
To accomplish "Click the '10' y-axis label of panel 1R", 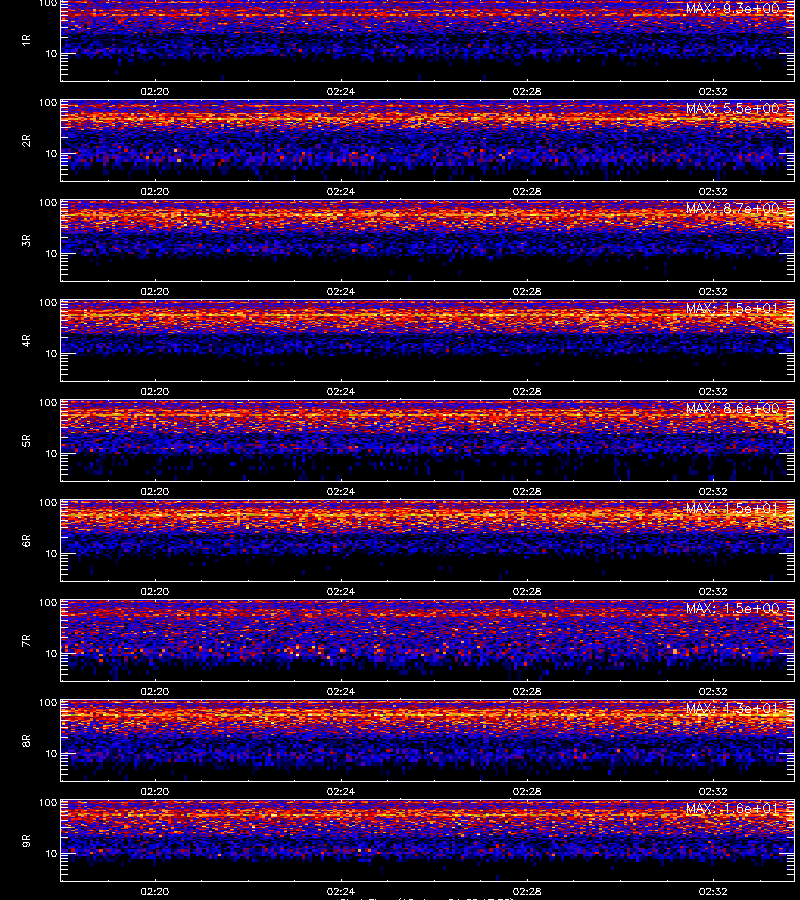I will [51, 54].
